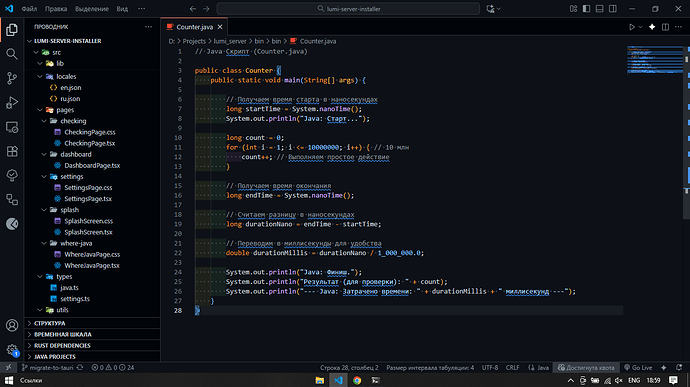Open Chrome from the taskbar
This screenshot has height=387, width=690.
[357, 380]
